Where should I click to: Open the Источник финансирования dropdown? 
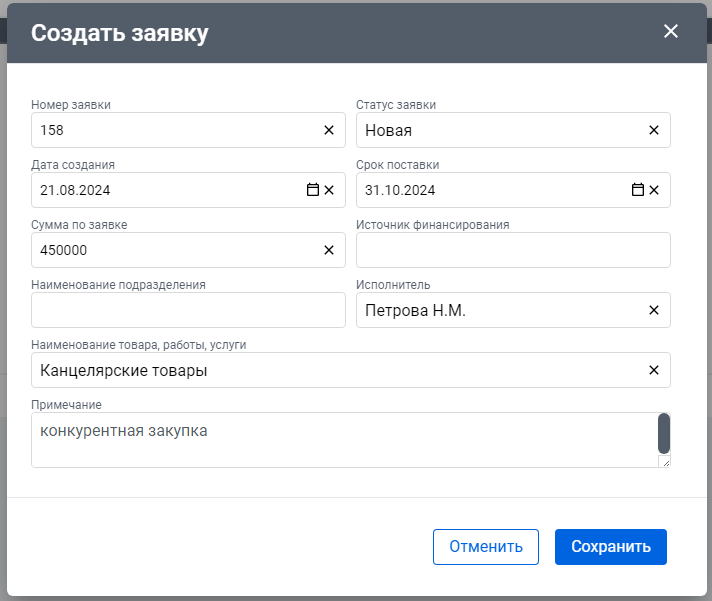pos(513,250)
